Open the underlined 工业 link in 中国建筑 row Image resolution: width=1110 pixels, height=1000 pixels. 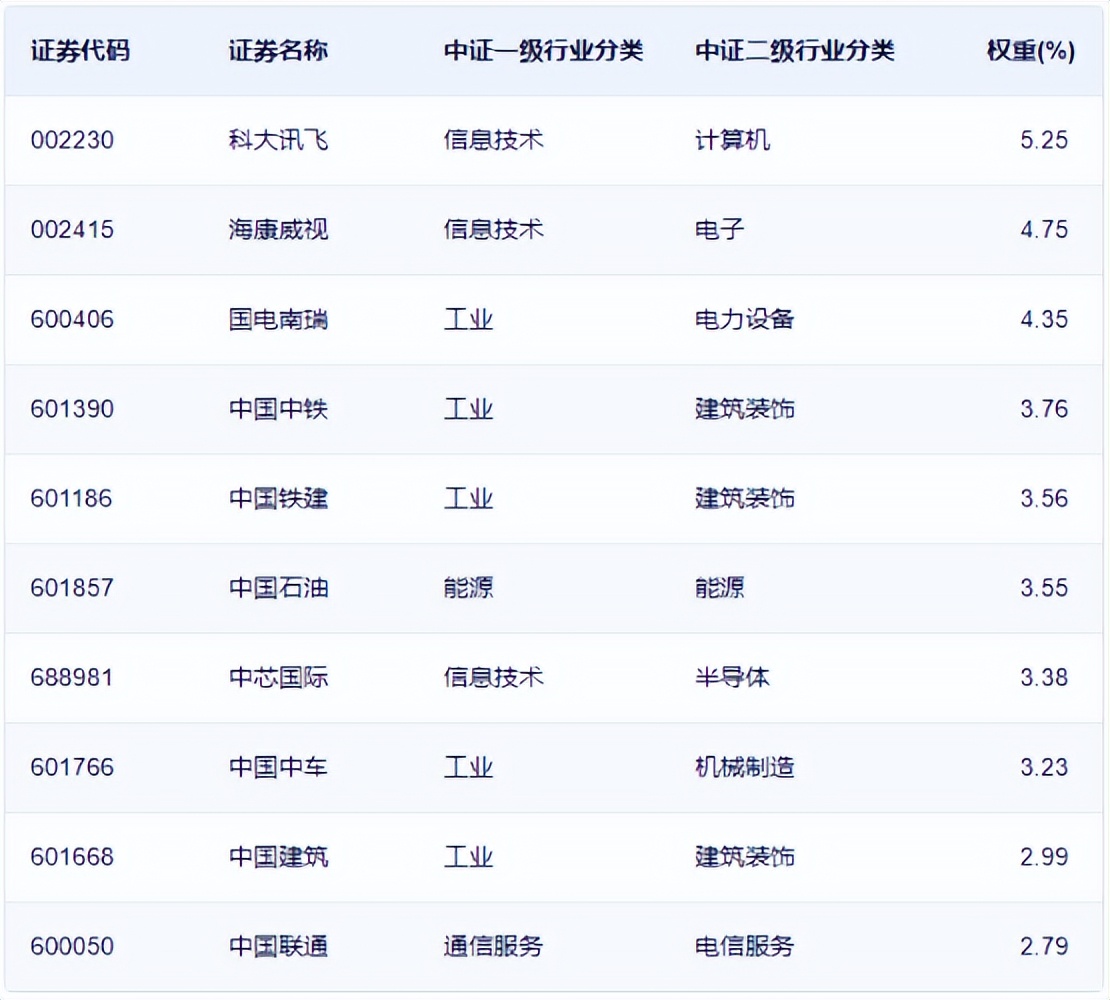[467, 857]
